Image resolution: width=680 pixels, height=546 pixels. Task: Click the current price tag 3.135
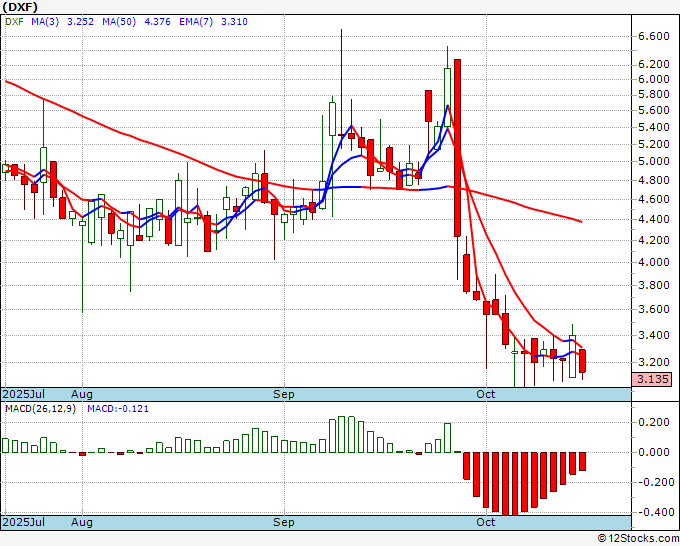pyautogui.click(x=652, y=379)
